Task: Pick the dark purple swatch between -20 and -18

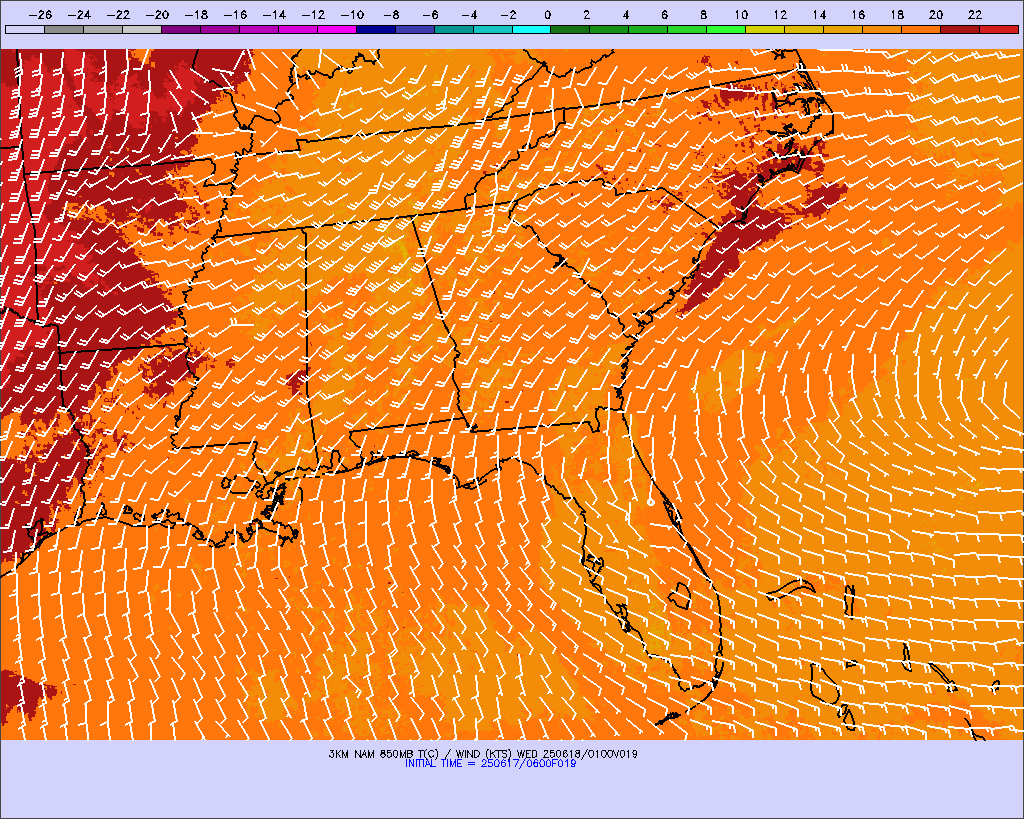Action: [181, 29]
